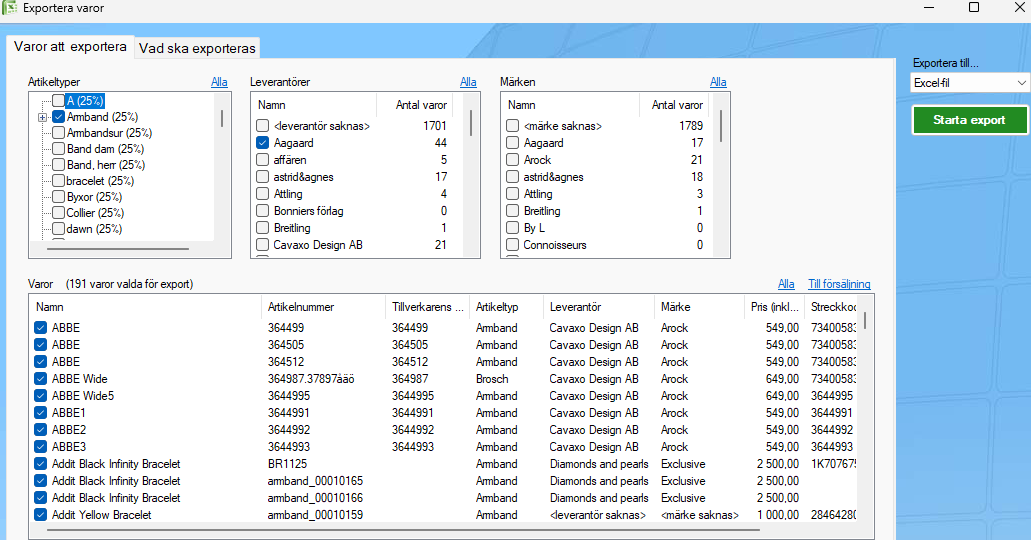Check the A (25%) article type
Image resolution: width=1031 pixels, height=540 pixels.
click(59, 101)
